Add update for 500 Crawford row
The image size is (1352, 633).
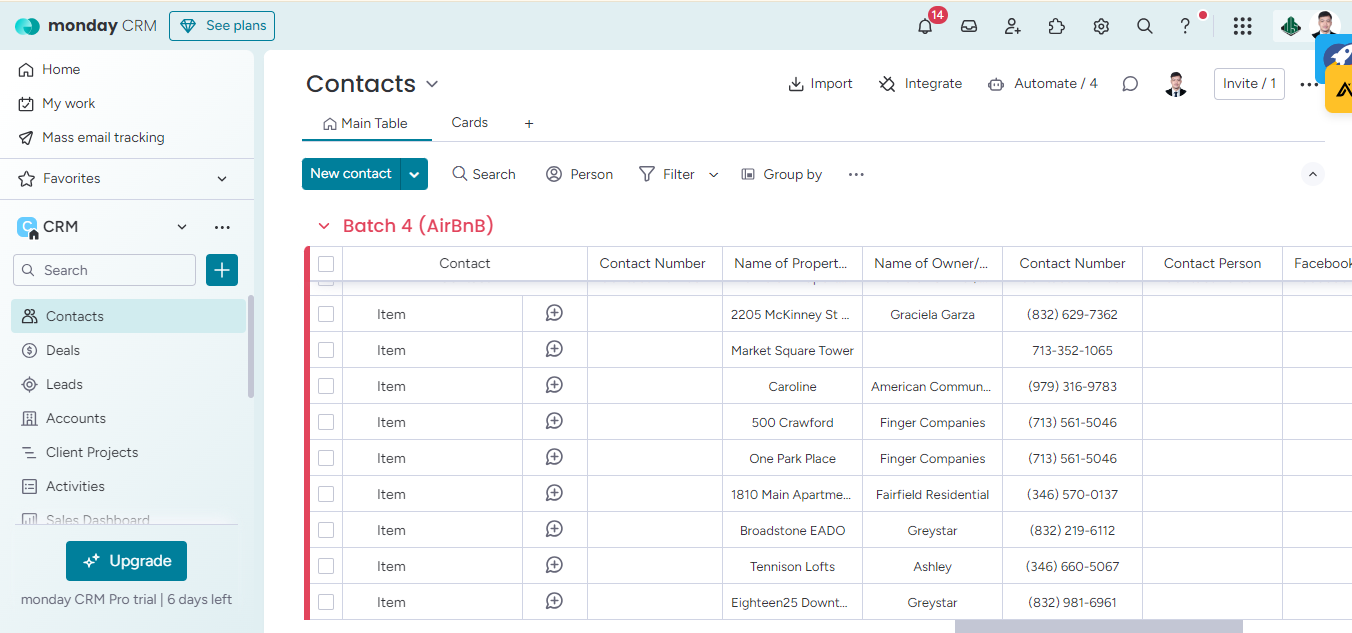(x=554, y=421)
